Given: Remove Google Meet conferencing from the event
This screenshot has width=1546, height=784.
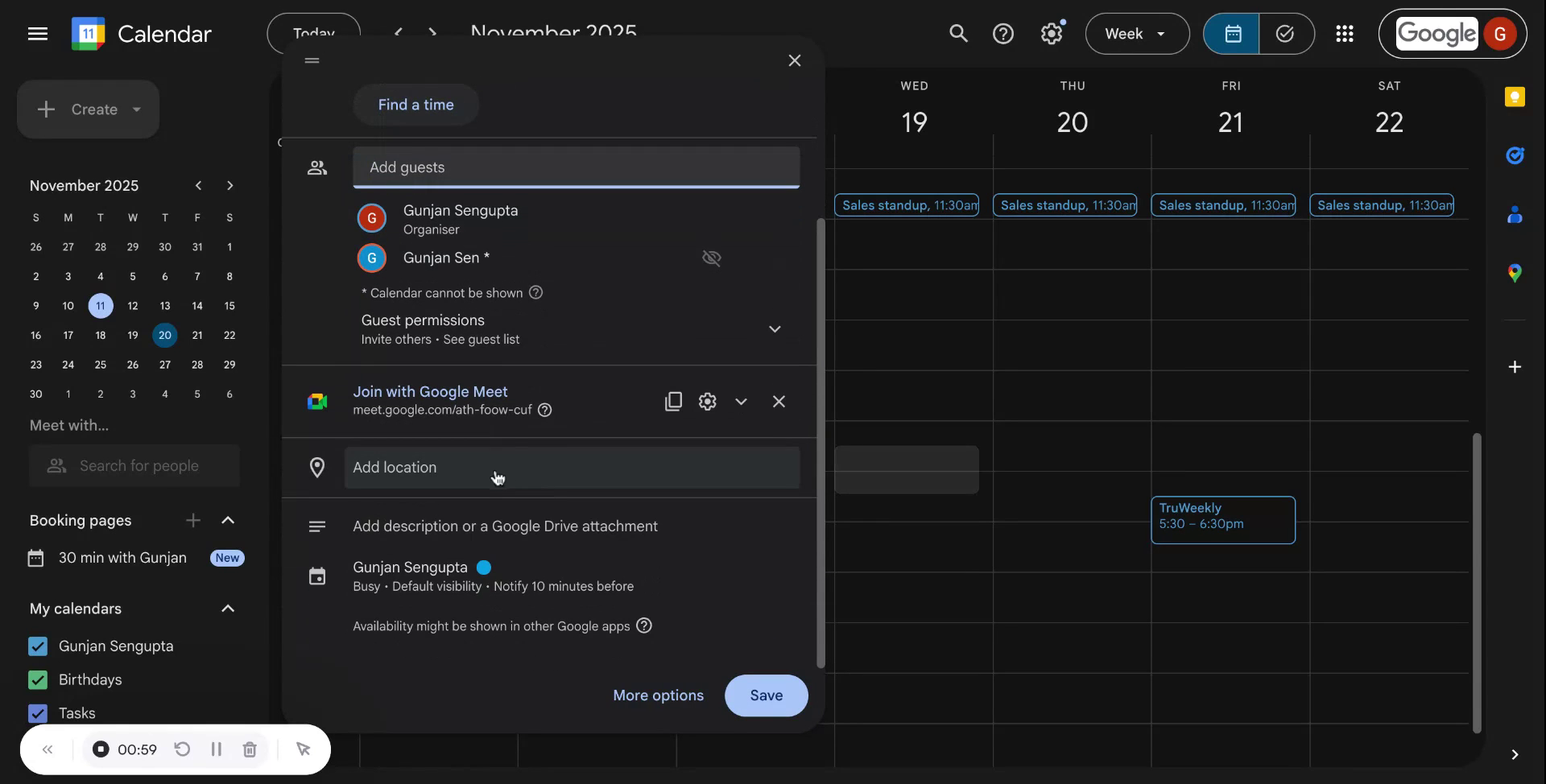Looking at the screenshot, I should tap(779, 401).
